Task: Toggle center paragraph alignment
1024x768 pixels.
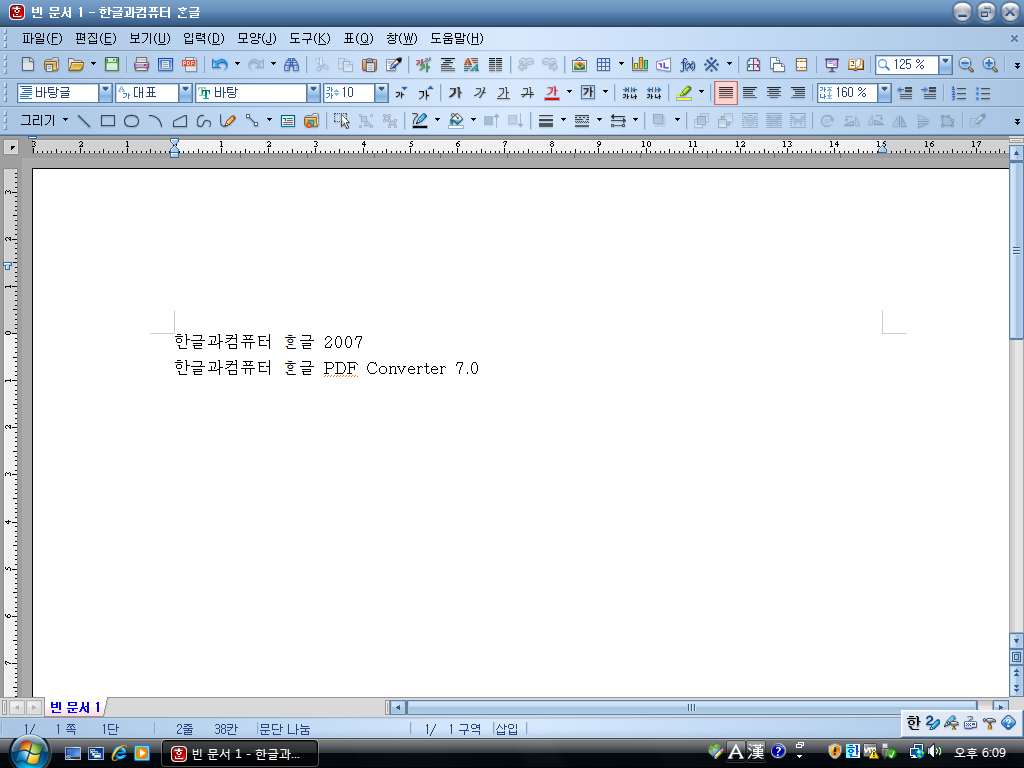Action: tap(774, 93)
